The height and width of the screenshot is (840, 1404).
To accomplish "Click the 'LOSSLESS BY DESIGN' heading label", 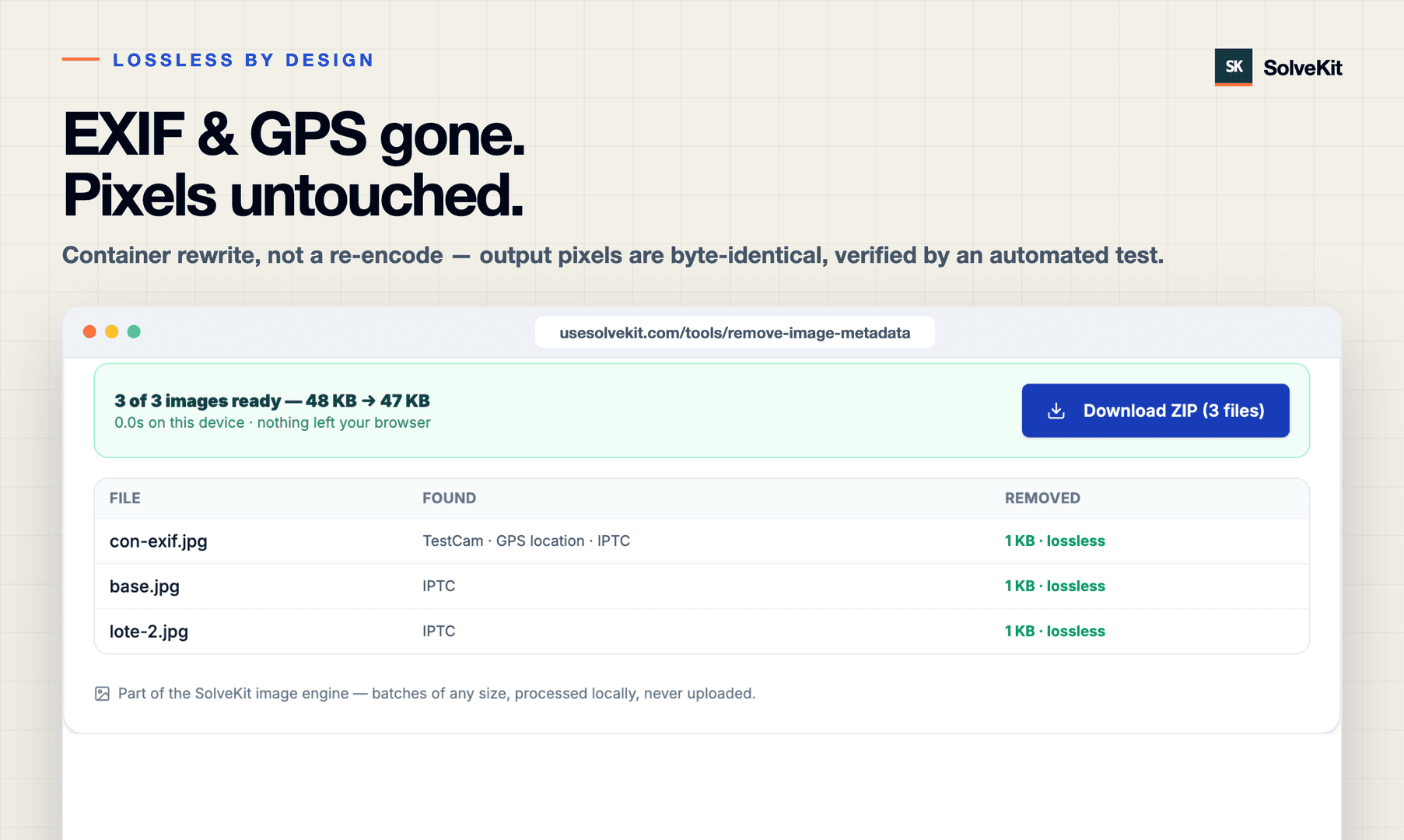I will click(x=243, y=61).
